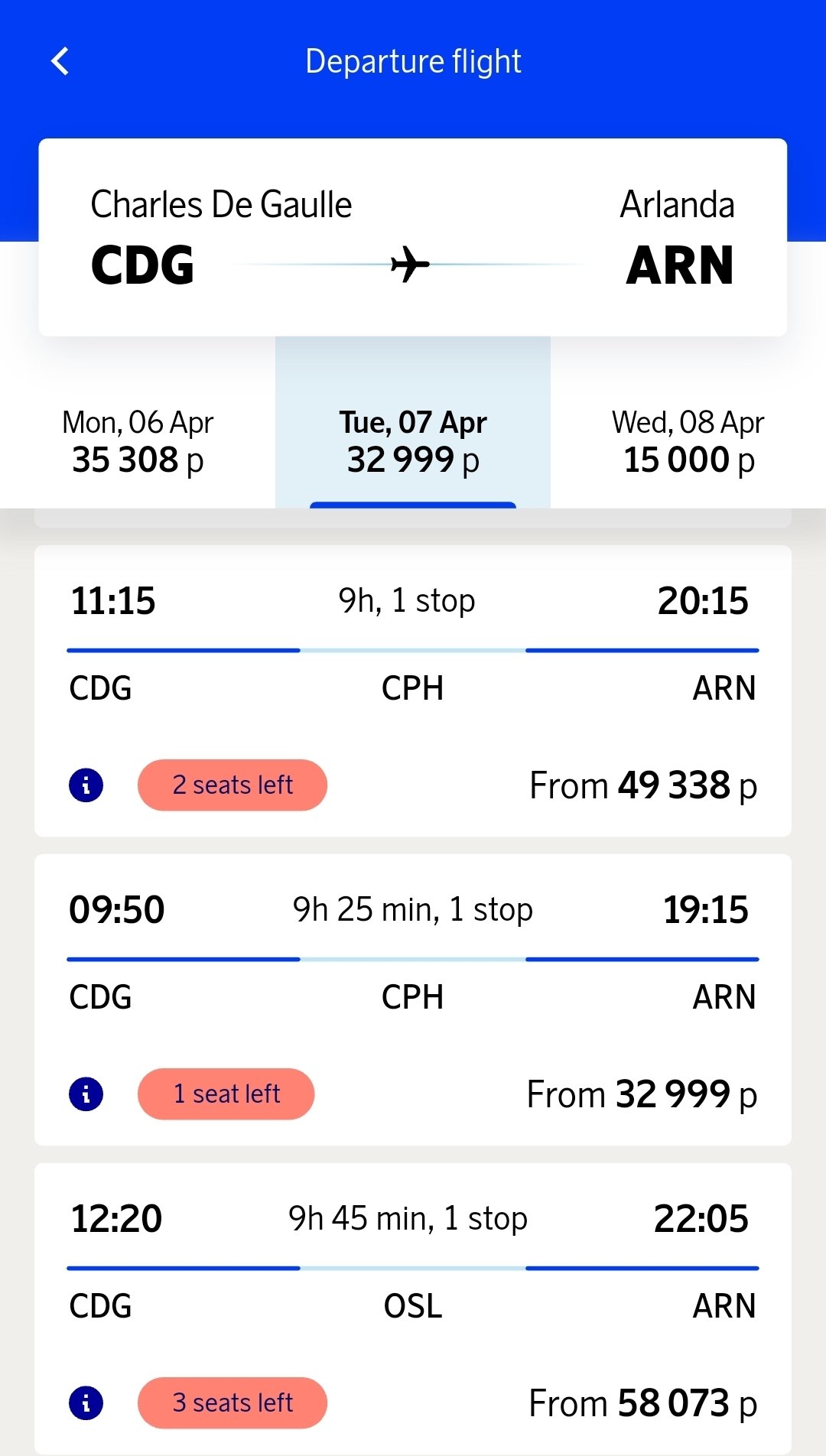Select the Tue, 07 Apr date tab
826x1456 pixels.
click(413, 441)
